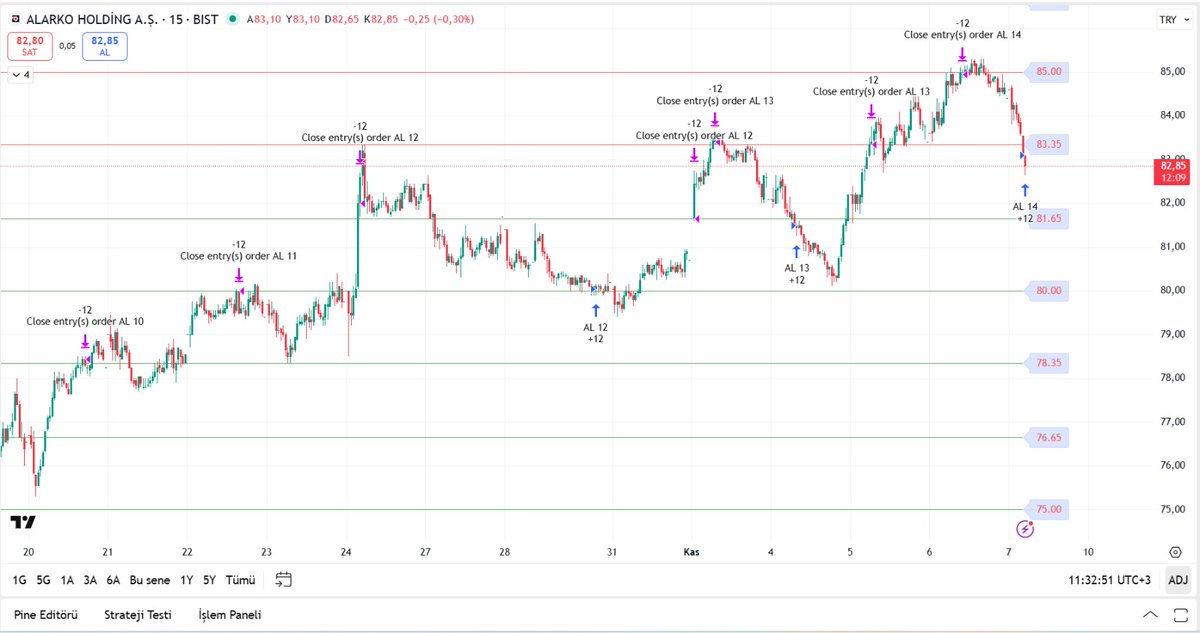Select the 1G time range
1200x633 pixels.
[x=19, y=580]
